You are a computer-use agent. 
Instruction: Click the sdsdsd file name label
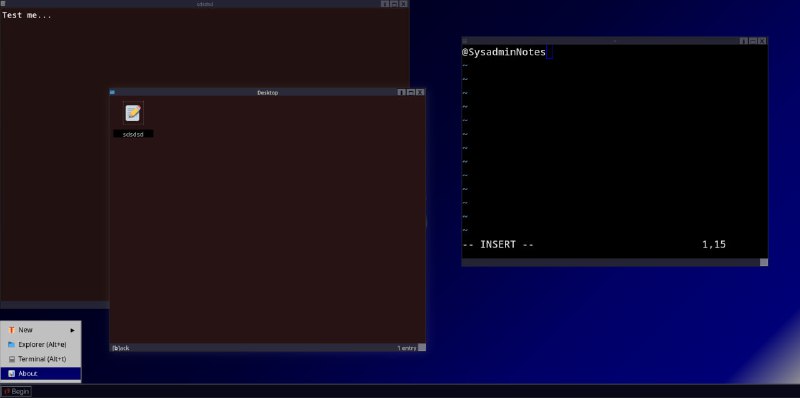(x=133, y=134)
